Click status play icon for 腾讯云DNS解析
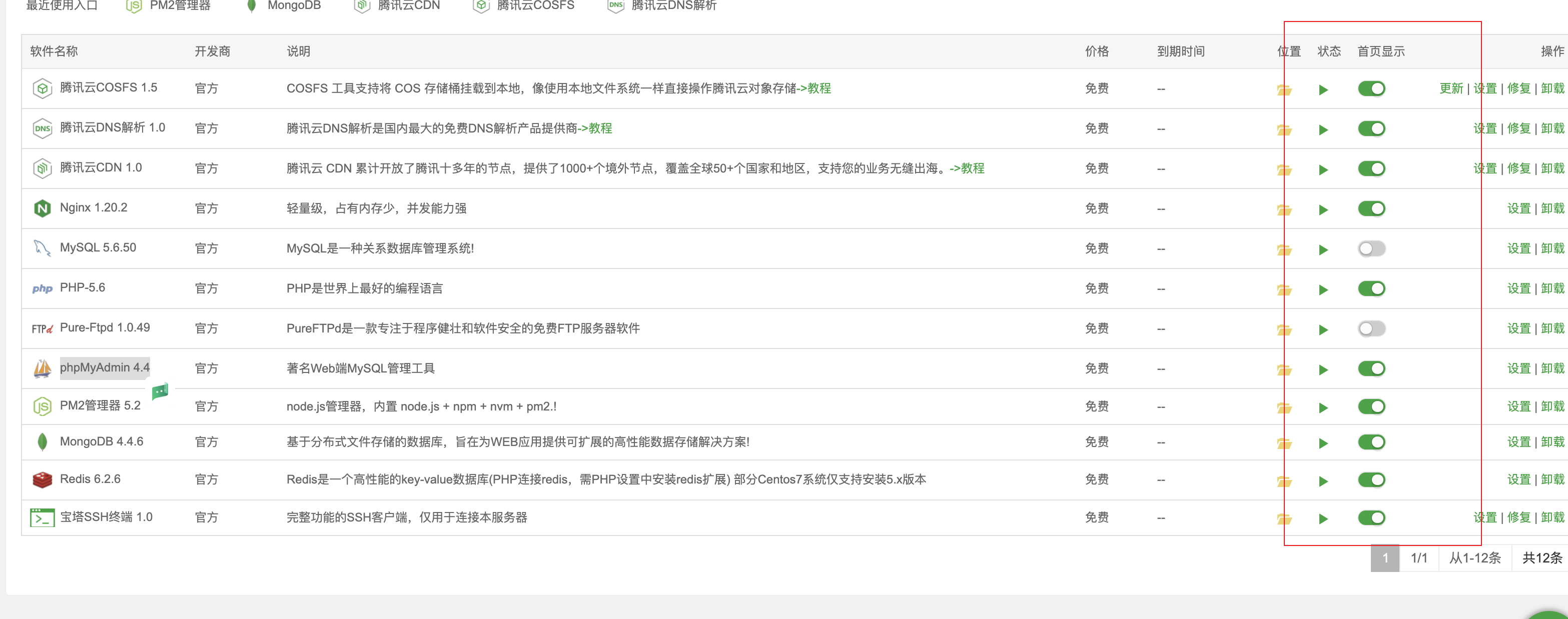The image size is (1568, 619). click(1323, 129)
